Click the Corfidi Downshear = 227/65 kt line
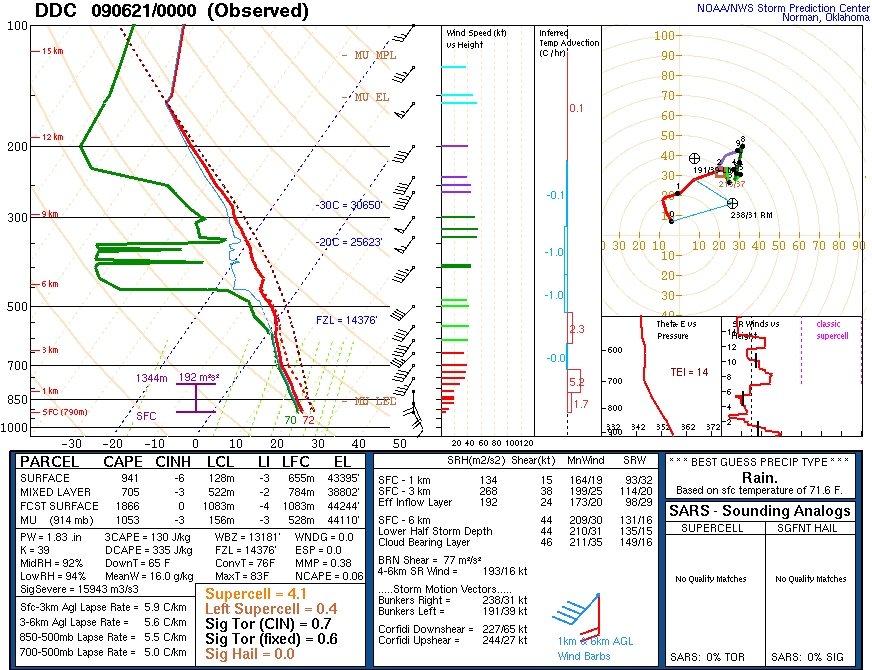The width and height of the screenshot is (872, 670). coord(452,629)
